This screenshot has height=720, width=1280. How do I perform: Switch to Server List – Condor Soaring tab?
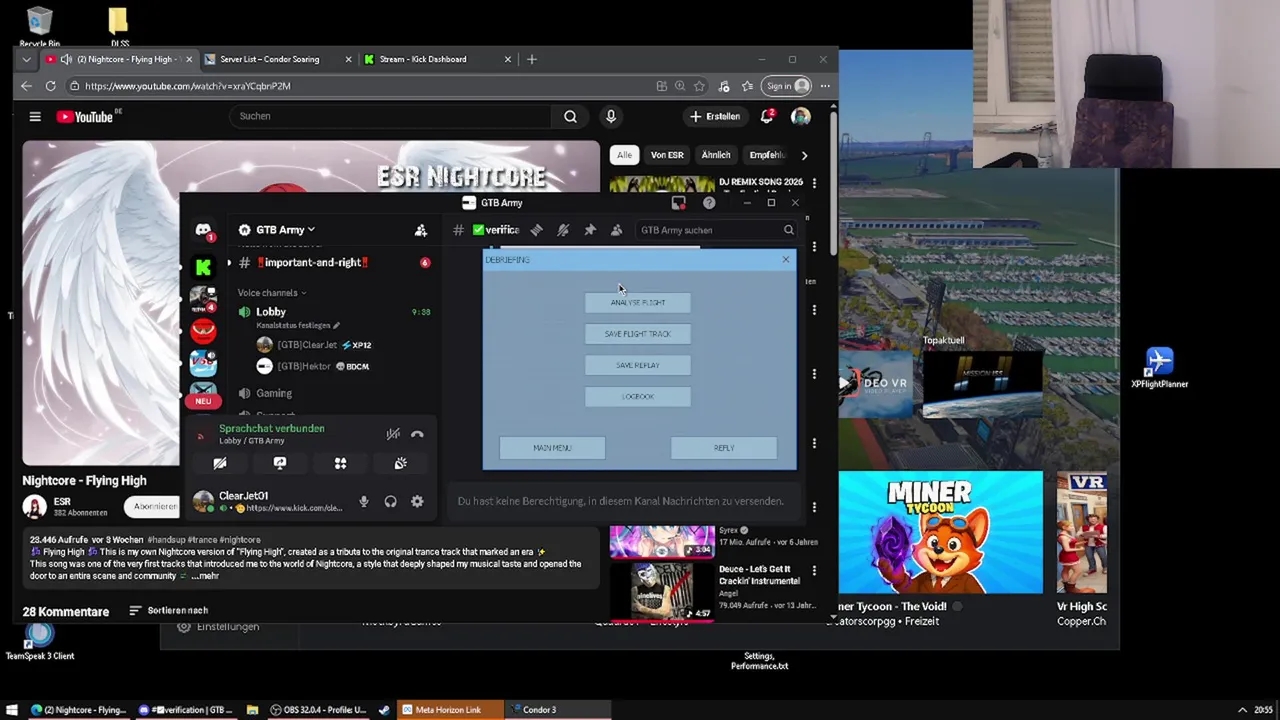[x=270, y=59]
